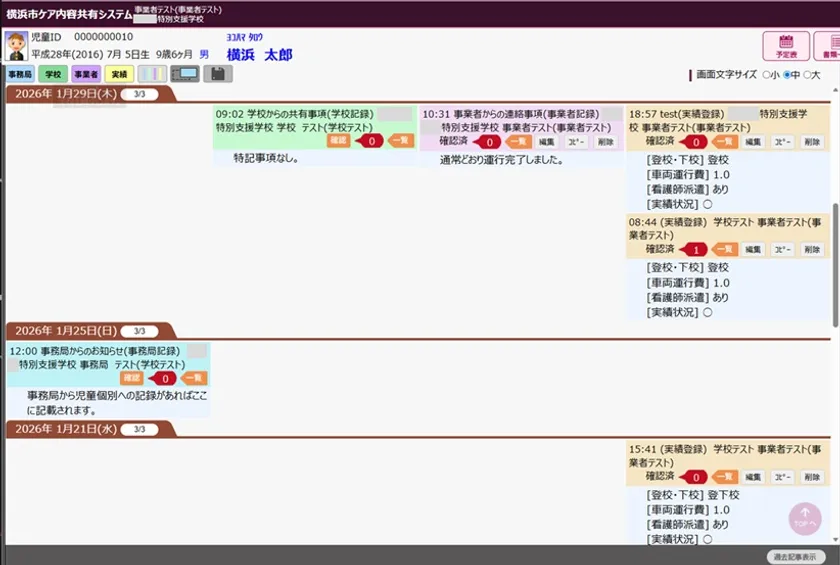Collapse the 2026年 1月29日(木) date header
The width and height of the screenshot is (840, 565).
pyautogui.click(x=66, y=94)
